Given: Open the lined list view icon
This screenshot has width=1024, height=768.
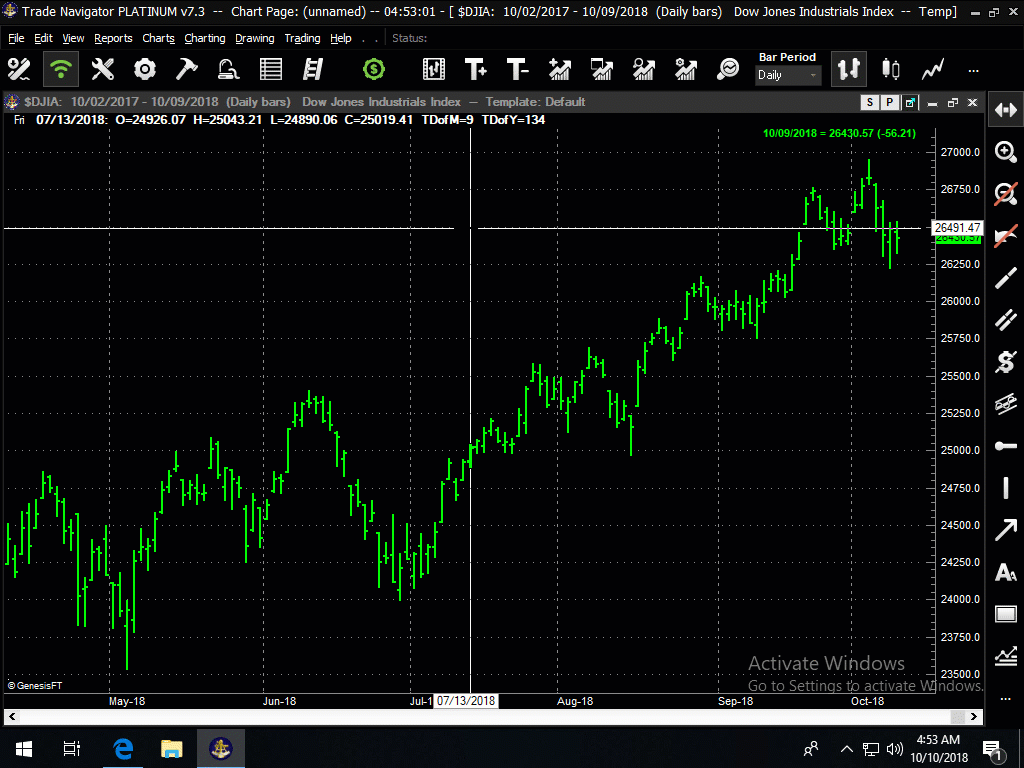Looking at the screenshot, I should pos(270,69).
